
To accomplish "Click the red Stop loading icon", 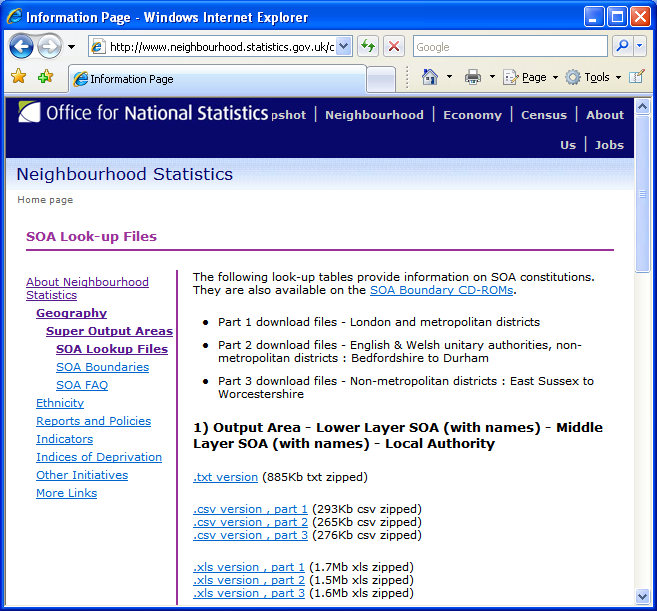I will [394, 47].
